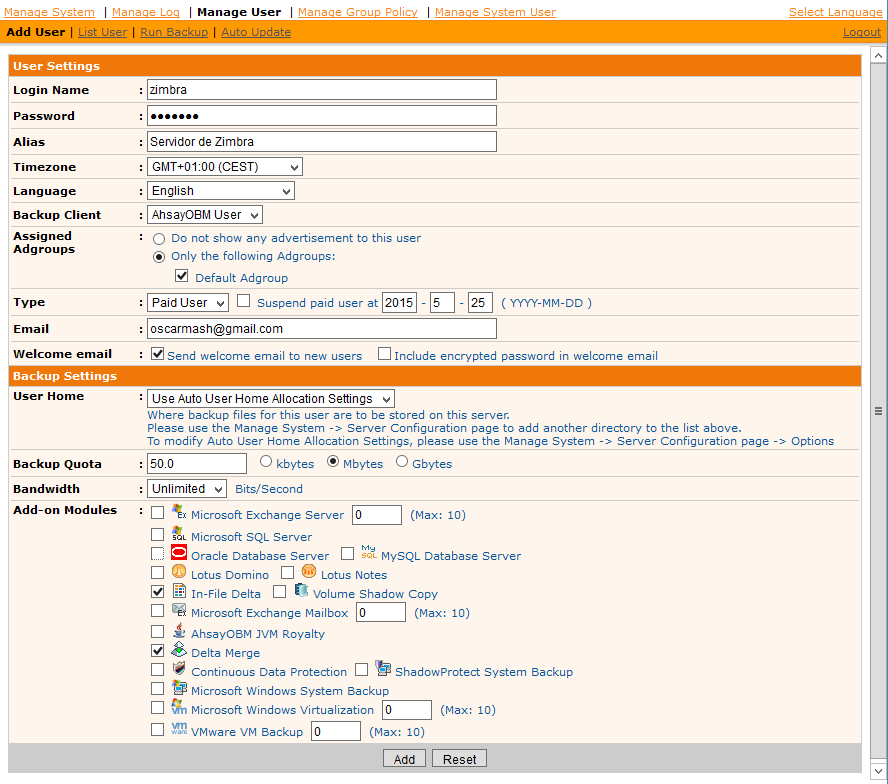This screenshot has width=888, height=784.
Task: Uncheck the Delta Merge checkbox
Action: 157,650
